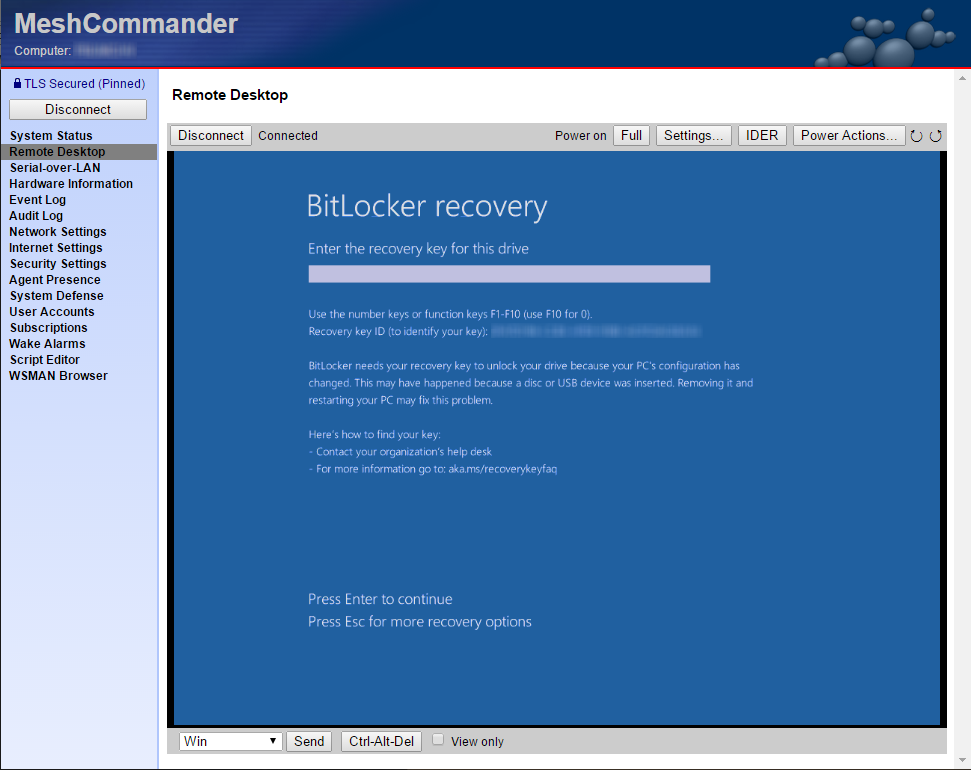
Task: Toggle the View only checkbox
Action: point(438,740)
